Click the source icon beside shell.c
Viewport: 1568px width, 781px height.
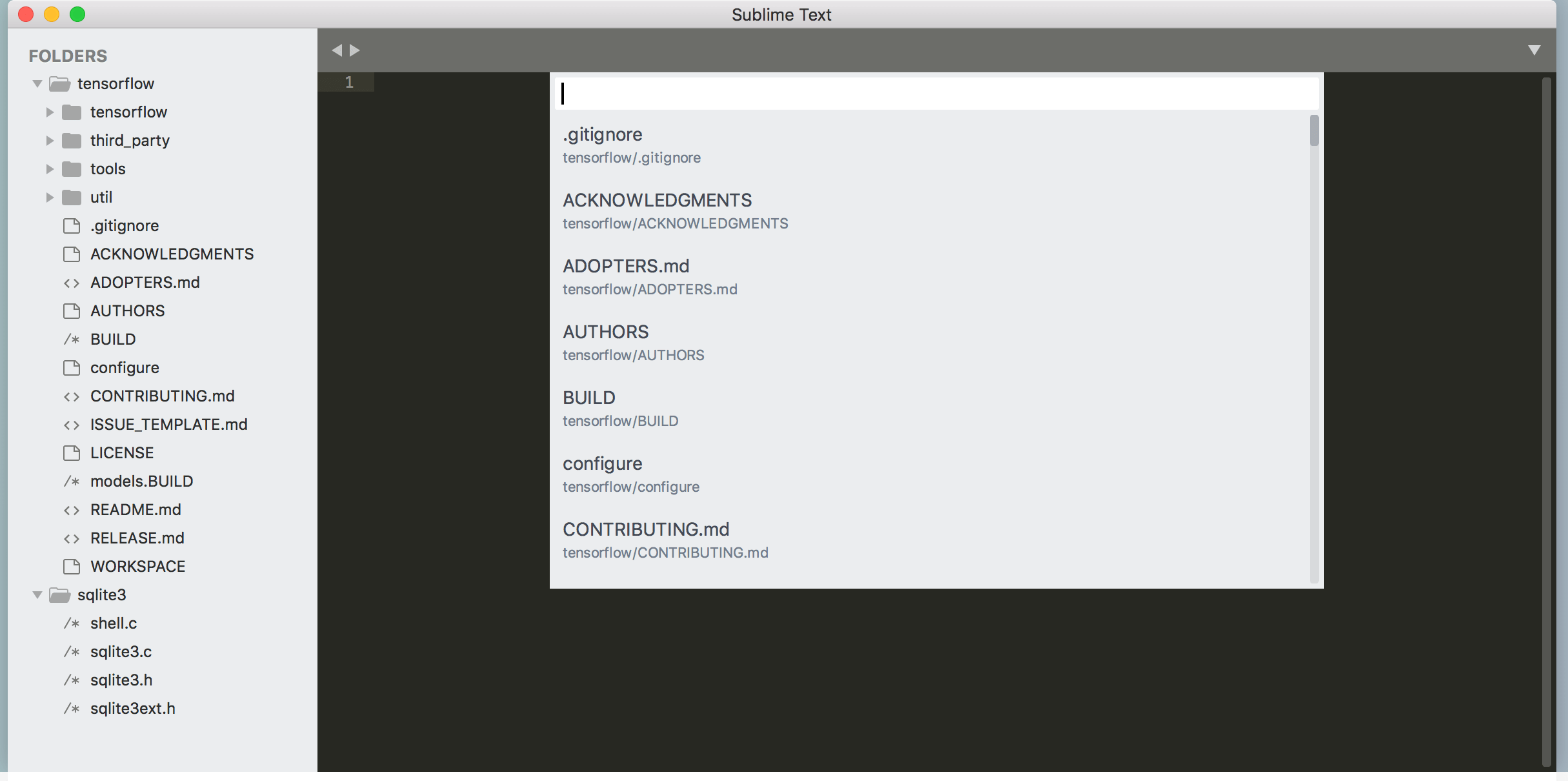tap(72, 624)
